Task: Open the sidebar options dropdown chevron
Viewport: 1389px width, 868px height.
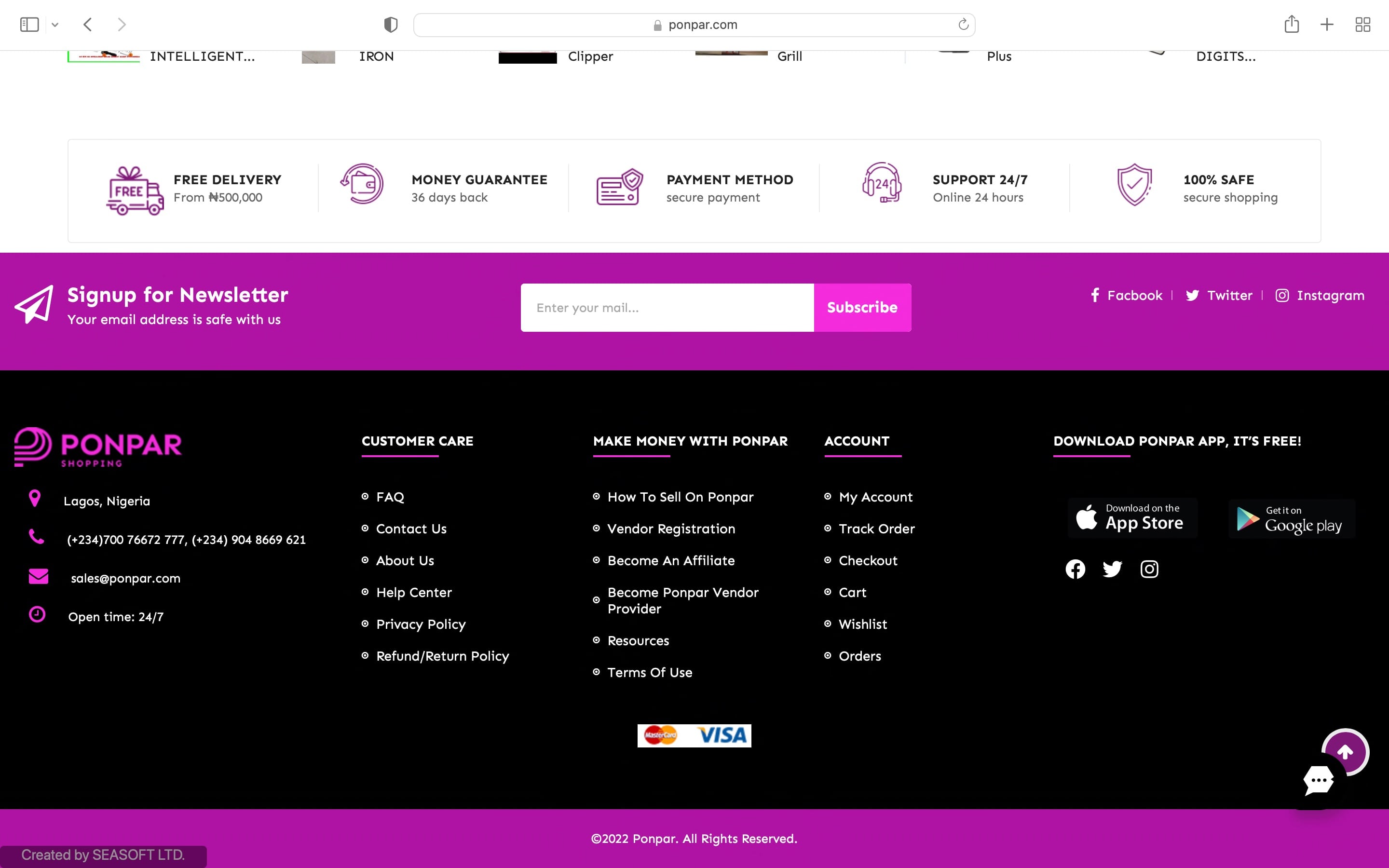Action: (x=55, y=25)
